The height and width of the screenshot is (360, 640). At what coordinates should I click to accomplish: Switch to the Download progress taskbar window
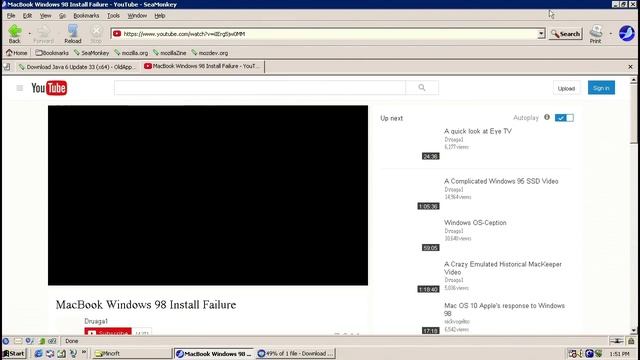(296, 353)
